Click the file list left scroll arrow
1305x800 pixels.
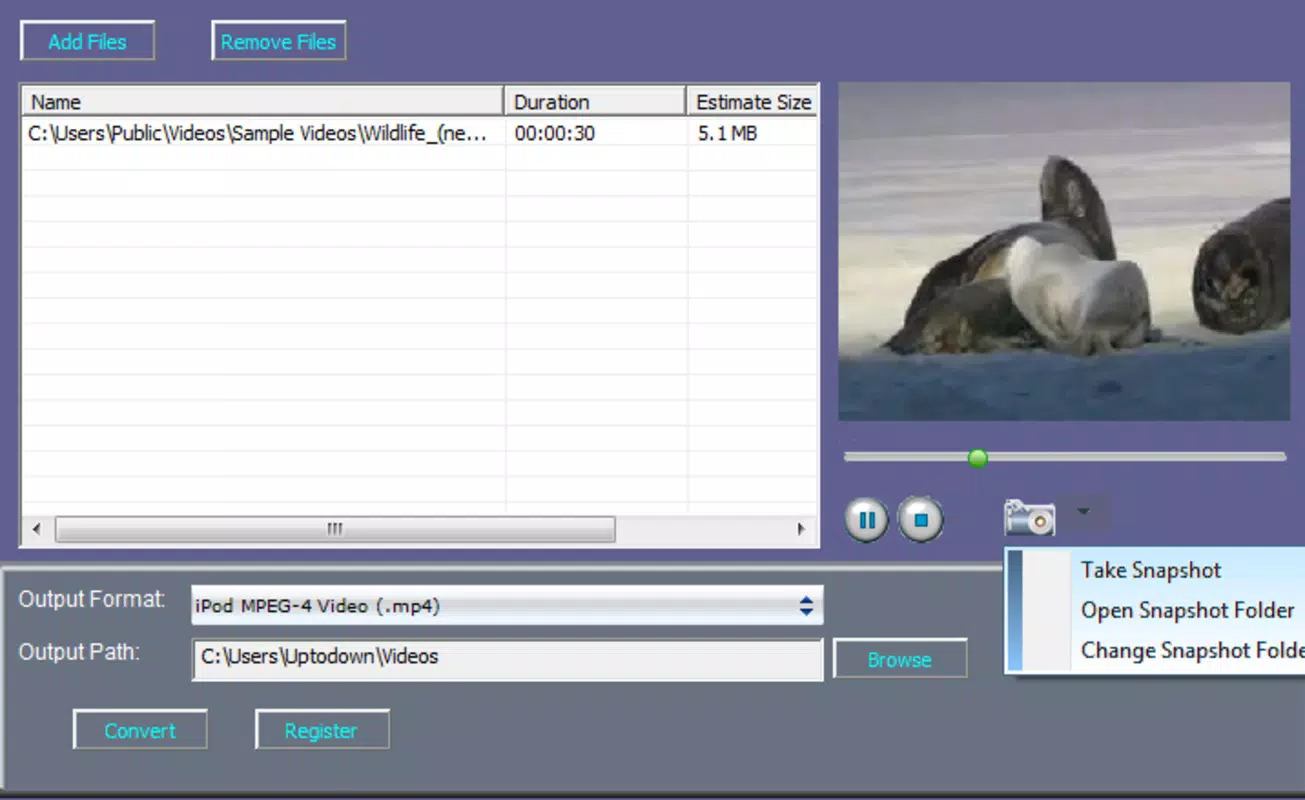[37, 529]
